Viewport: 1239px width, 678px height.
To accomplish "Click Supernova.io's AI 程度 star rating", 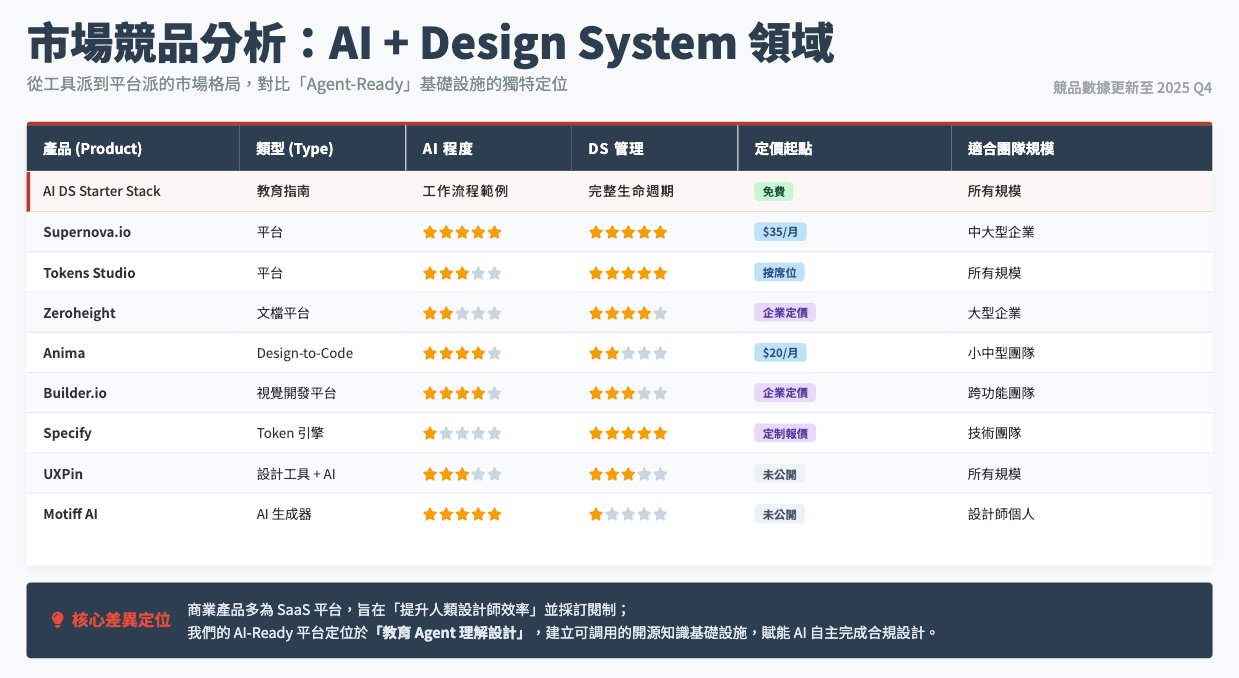I will (x=462, y=232).
